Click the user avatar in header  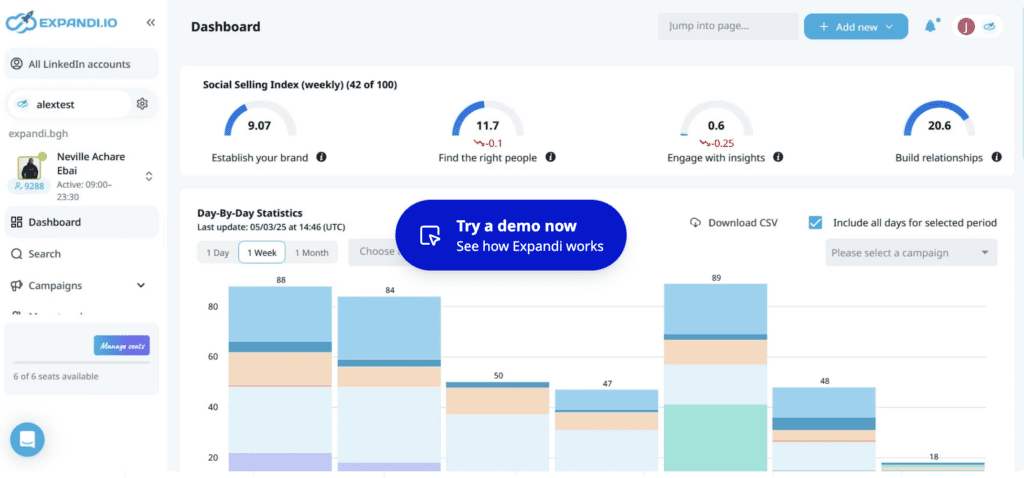click(x=966, y=27)
